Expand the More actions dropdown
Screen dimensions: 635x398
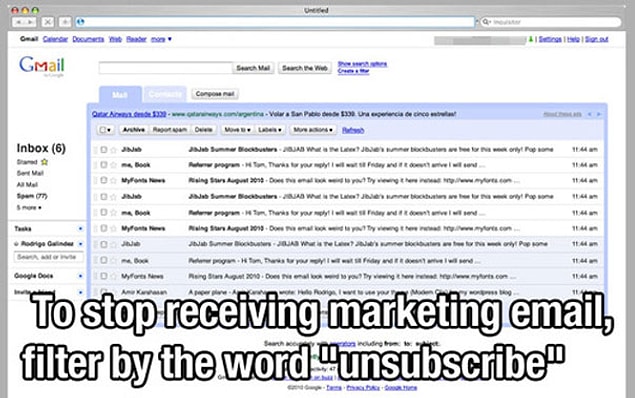point(313,130)
